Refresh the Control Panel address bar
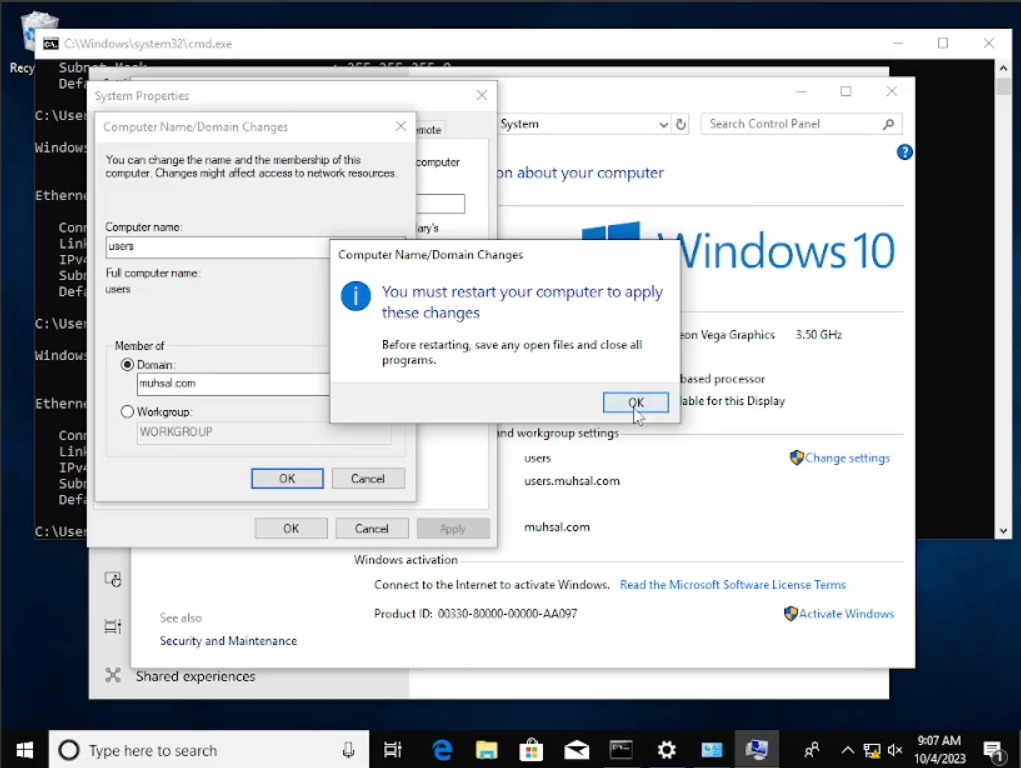 pyautogui.click(x=681, y=124)
